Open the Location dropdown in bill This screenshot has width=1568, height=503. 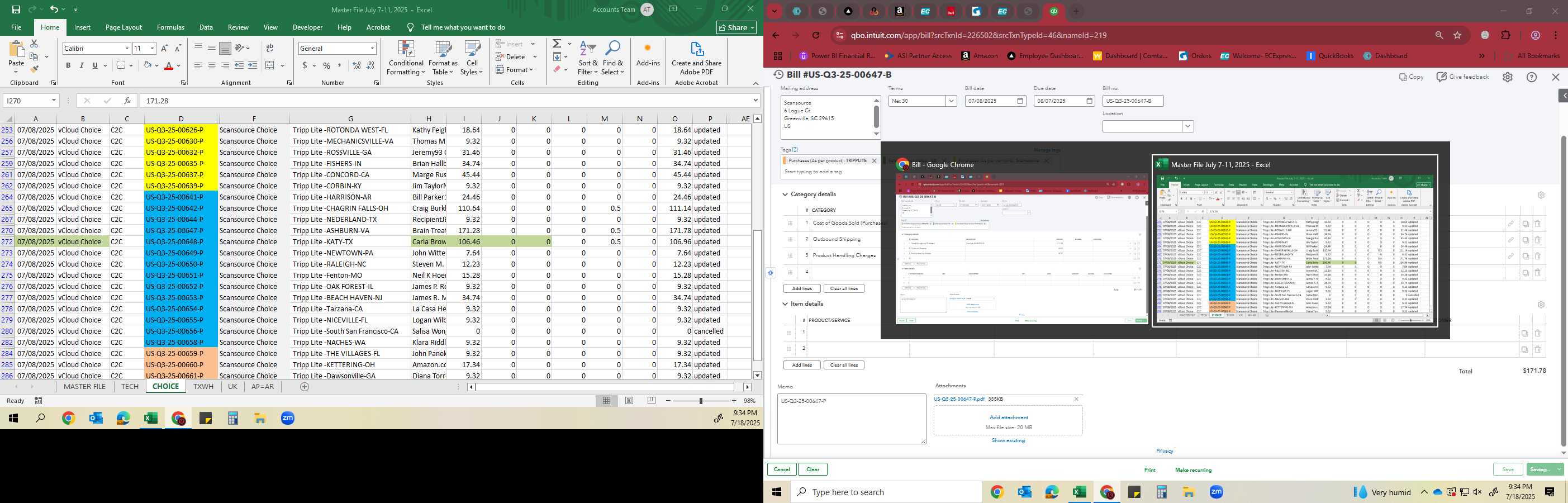click(1187, 126)
